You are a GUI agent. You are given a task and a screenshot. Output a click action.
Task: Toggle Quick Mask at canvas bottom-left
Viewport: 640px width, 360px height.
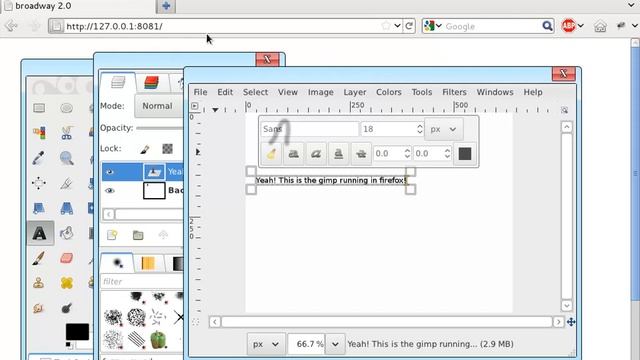[196, 322]
